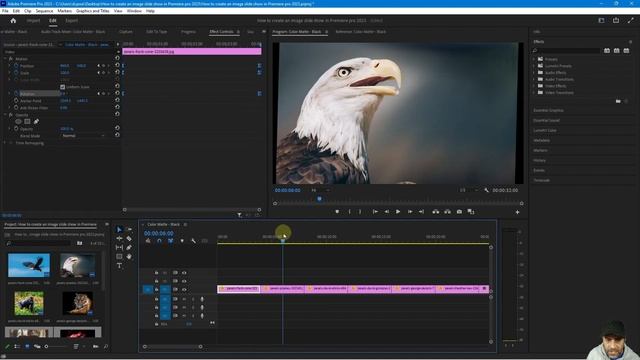This screenshot has height=360, width=640.
Task: Open Program monitor settings wrench
Action: point(487,190)
